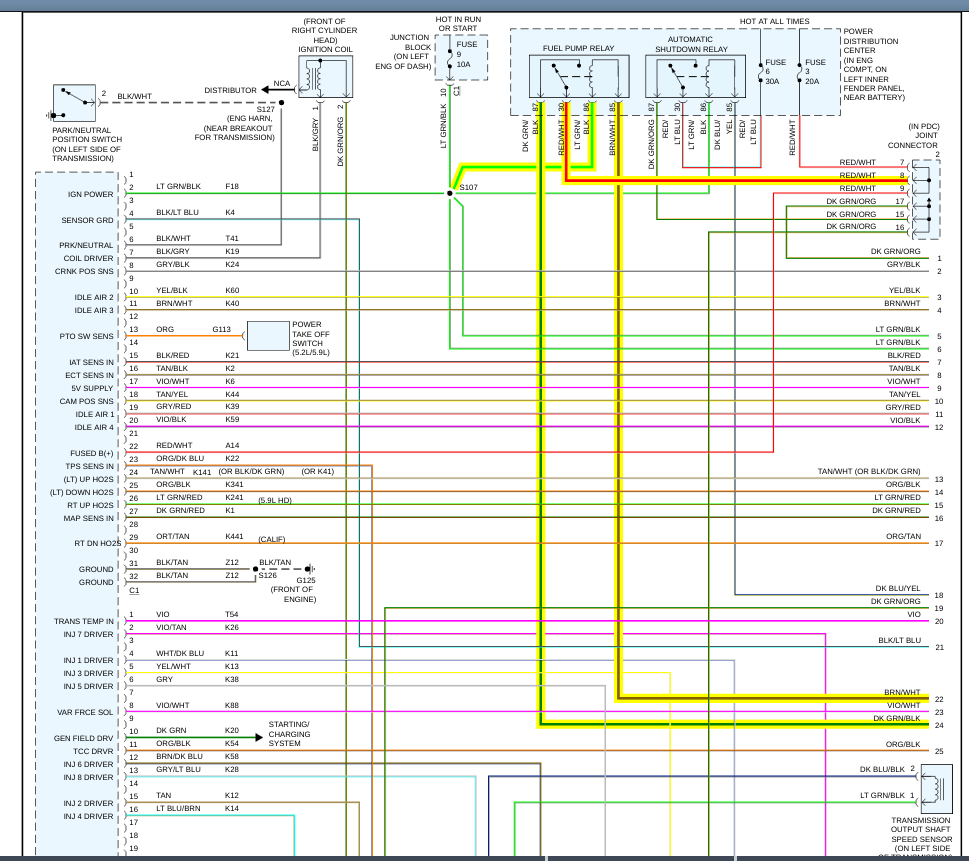Select the K58 circuit code

[x=231, y=756]
